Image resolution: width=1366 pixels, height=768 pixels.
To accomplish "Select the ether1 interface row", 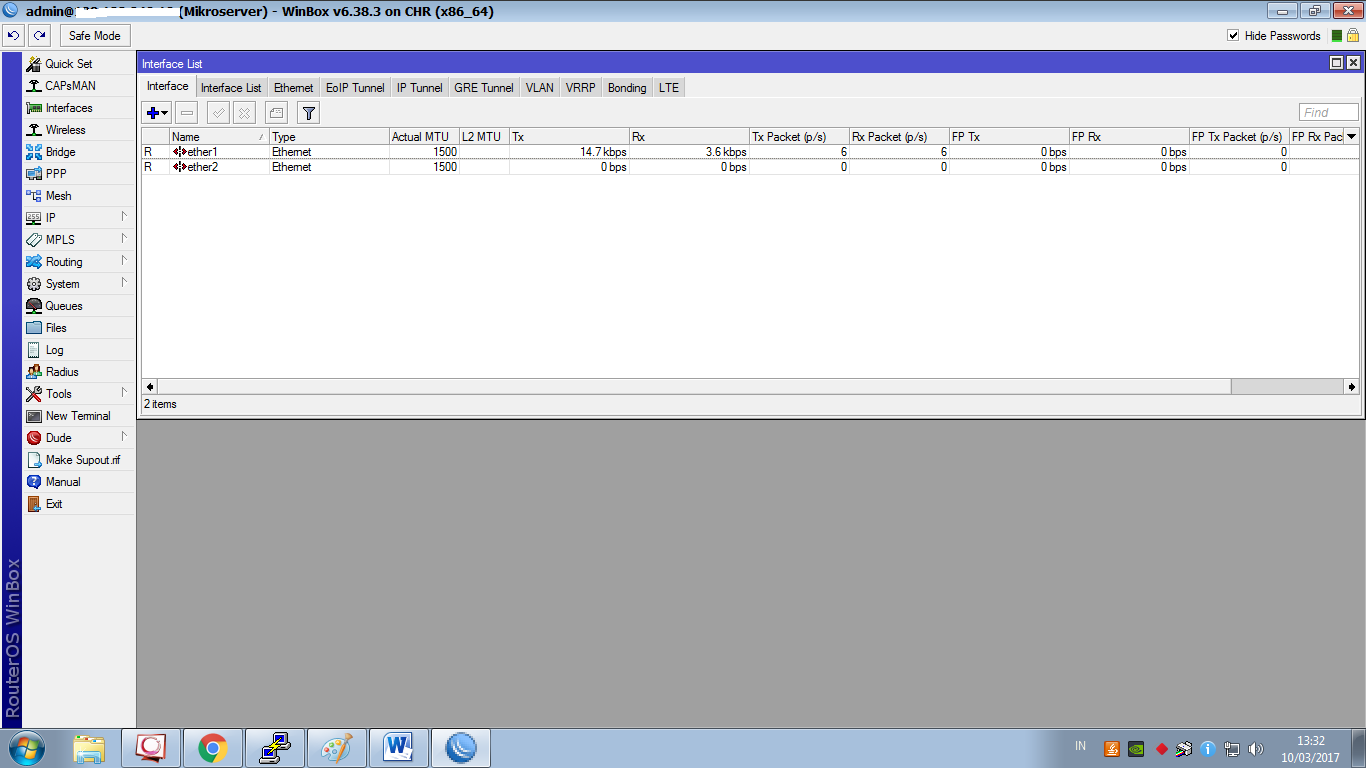I will coord(750,152).
